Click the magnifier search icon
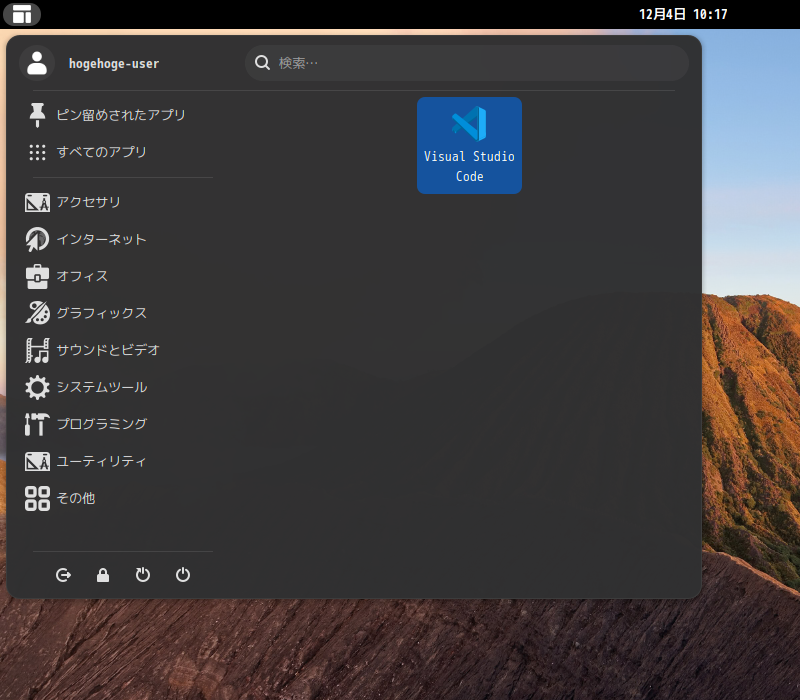The width and height of the screenshot is (800, 700). 262,63
